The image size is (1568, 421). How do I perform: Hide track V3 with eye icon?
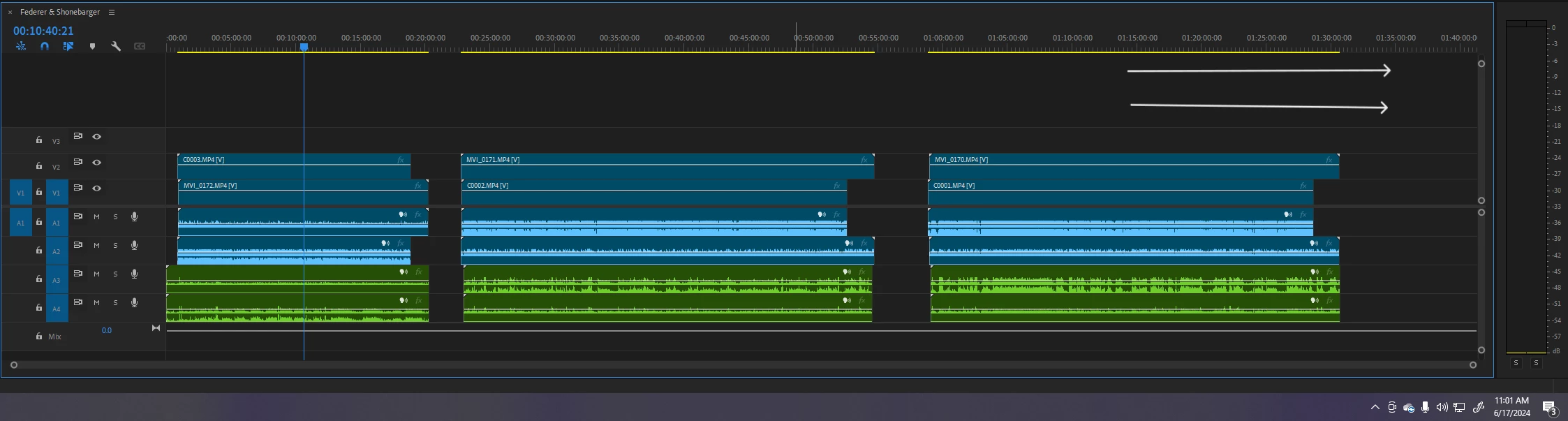pyautogui.click(x=97, y=137)
